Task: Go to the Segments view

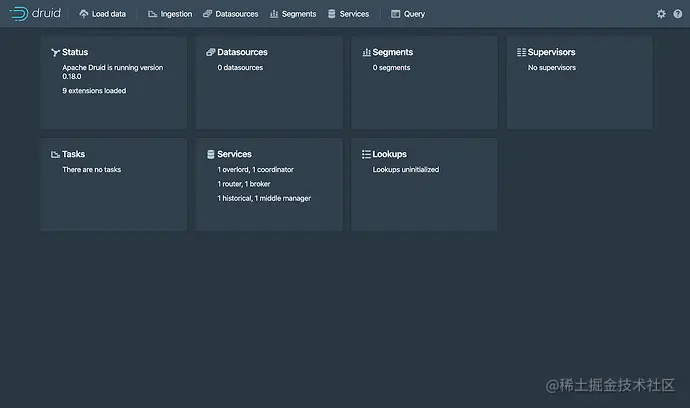Action: point(293,14)
